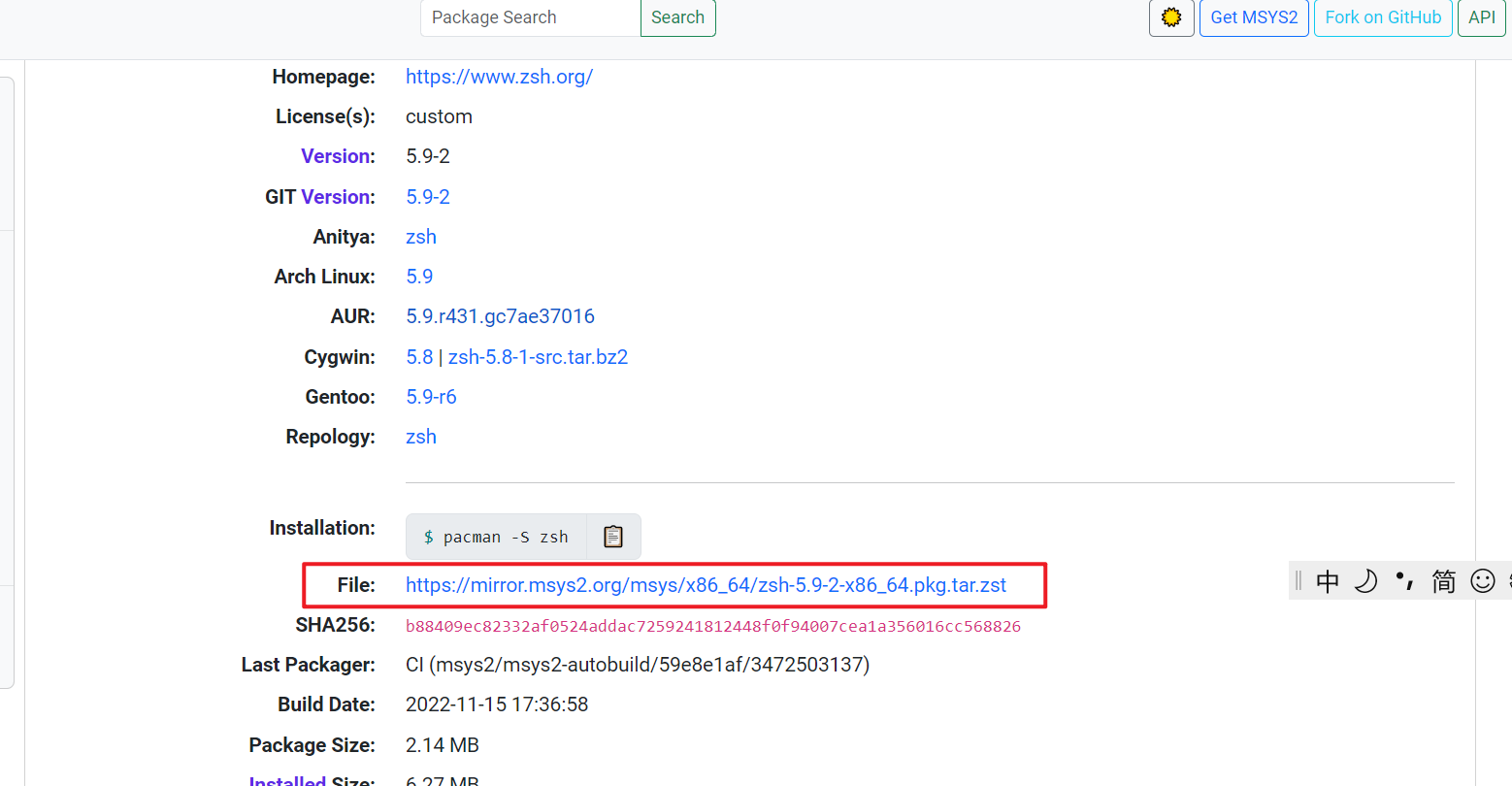Screen dimensions: 1512x786
Task: Open the smiley emoji icon in IME bar
Action: 1482,581
